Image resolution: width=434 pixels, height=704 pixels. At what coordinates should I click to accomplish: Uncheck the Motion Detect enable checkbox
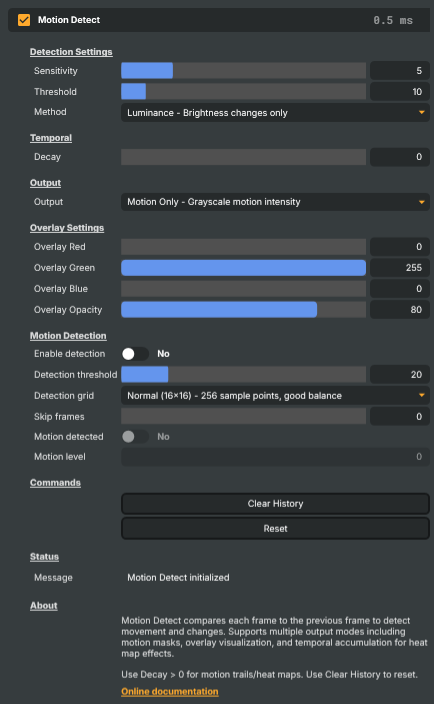click(x=24, y=20)
